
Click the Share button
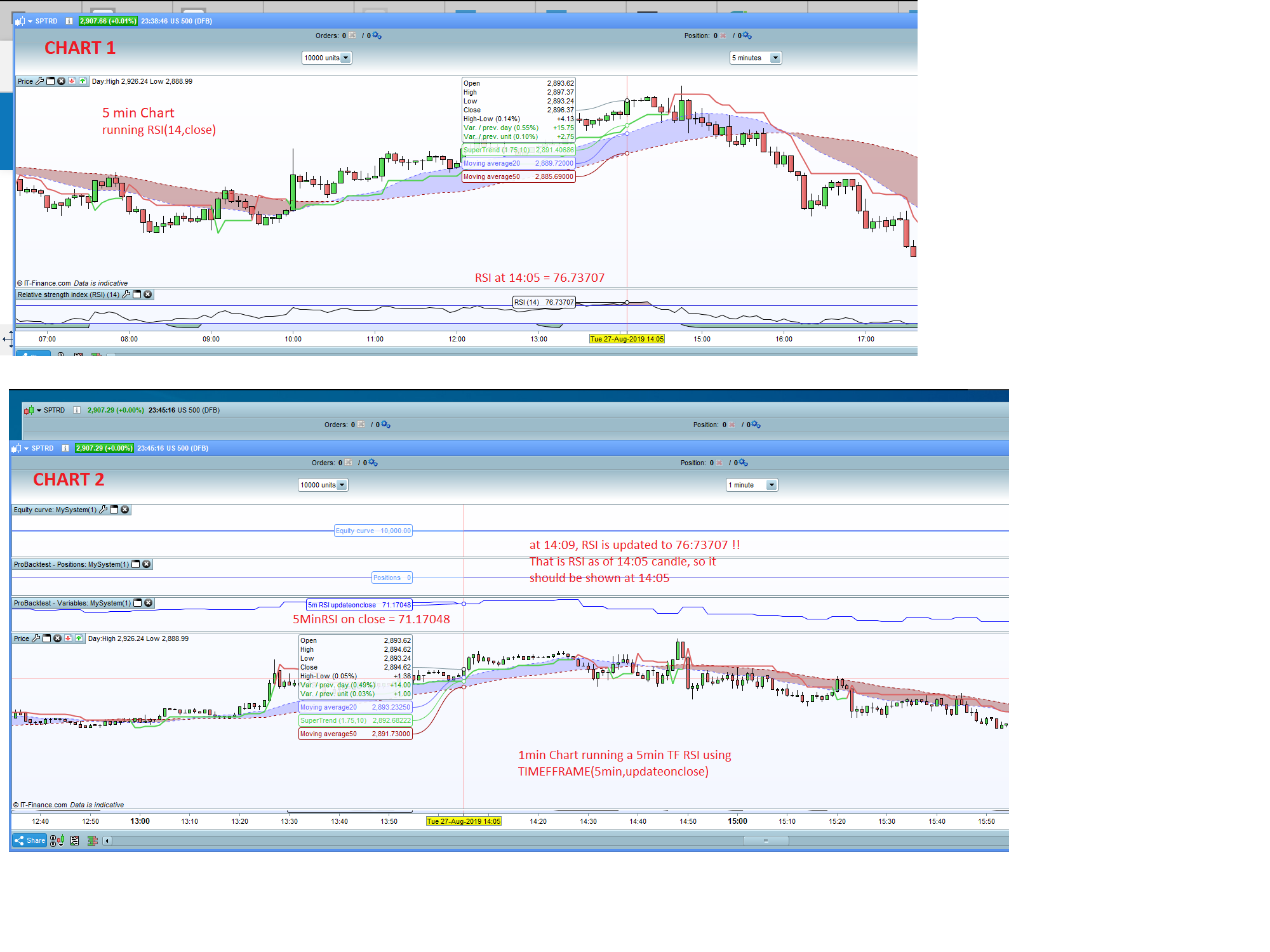[x=30, y=840]
